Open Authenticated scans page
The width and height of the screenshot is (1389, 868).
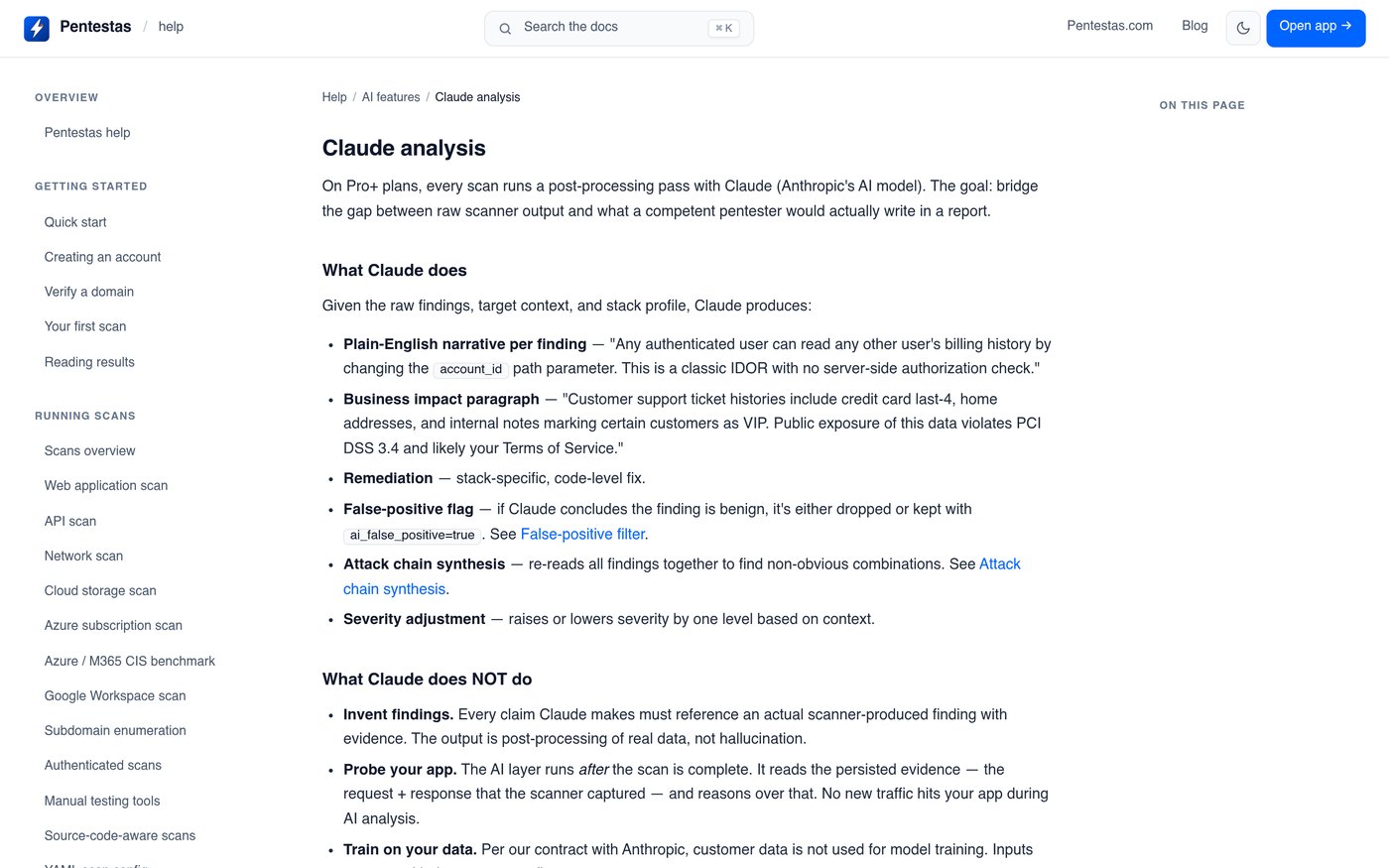103,765
